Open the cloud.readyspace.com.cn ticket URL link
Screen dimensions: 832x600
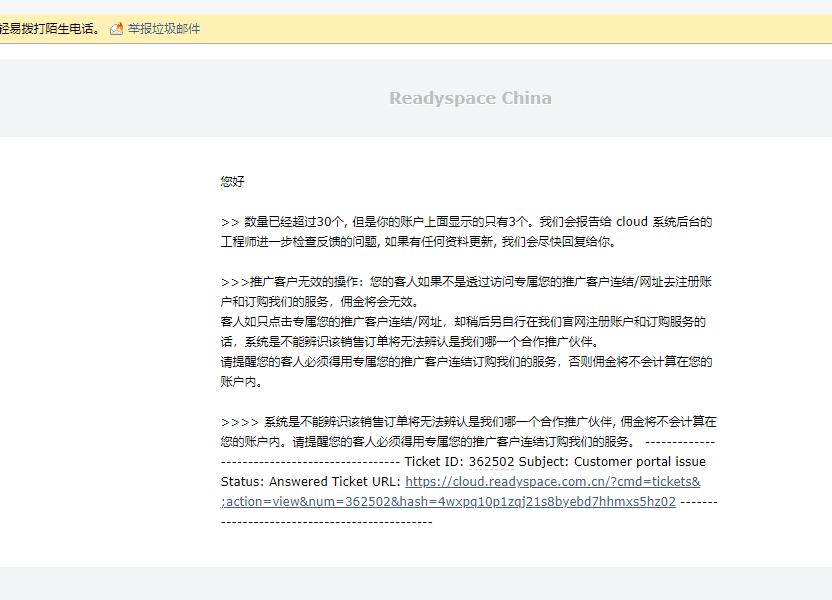(461, 491)
